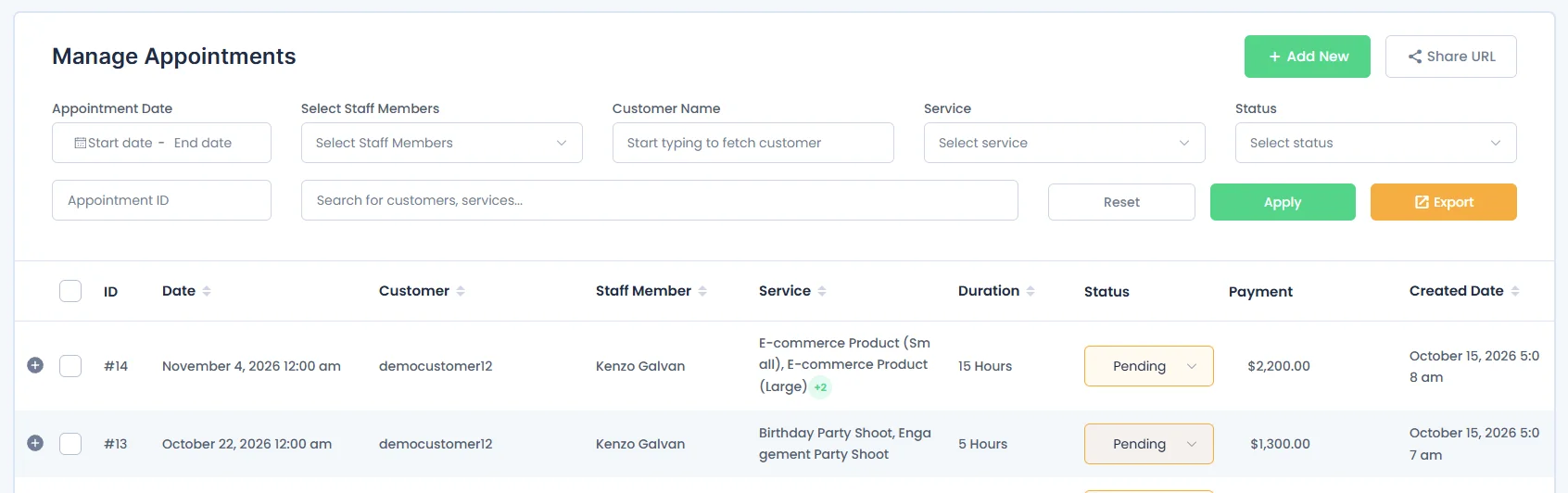The image size is (1568, 493).
Task: Click date November 4, 2026 12:00 am
Action: click(x=251, y=366)
